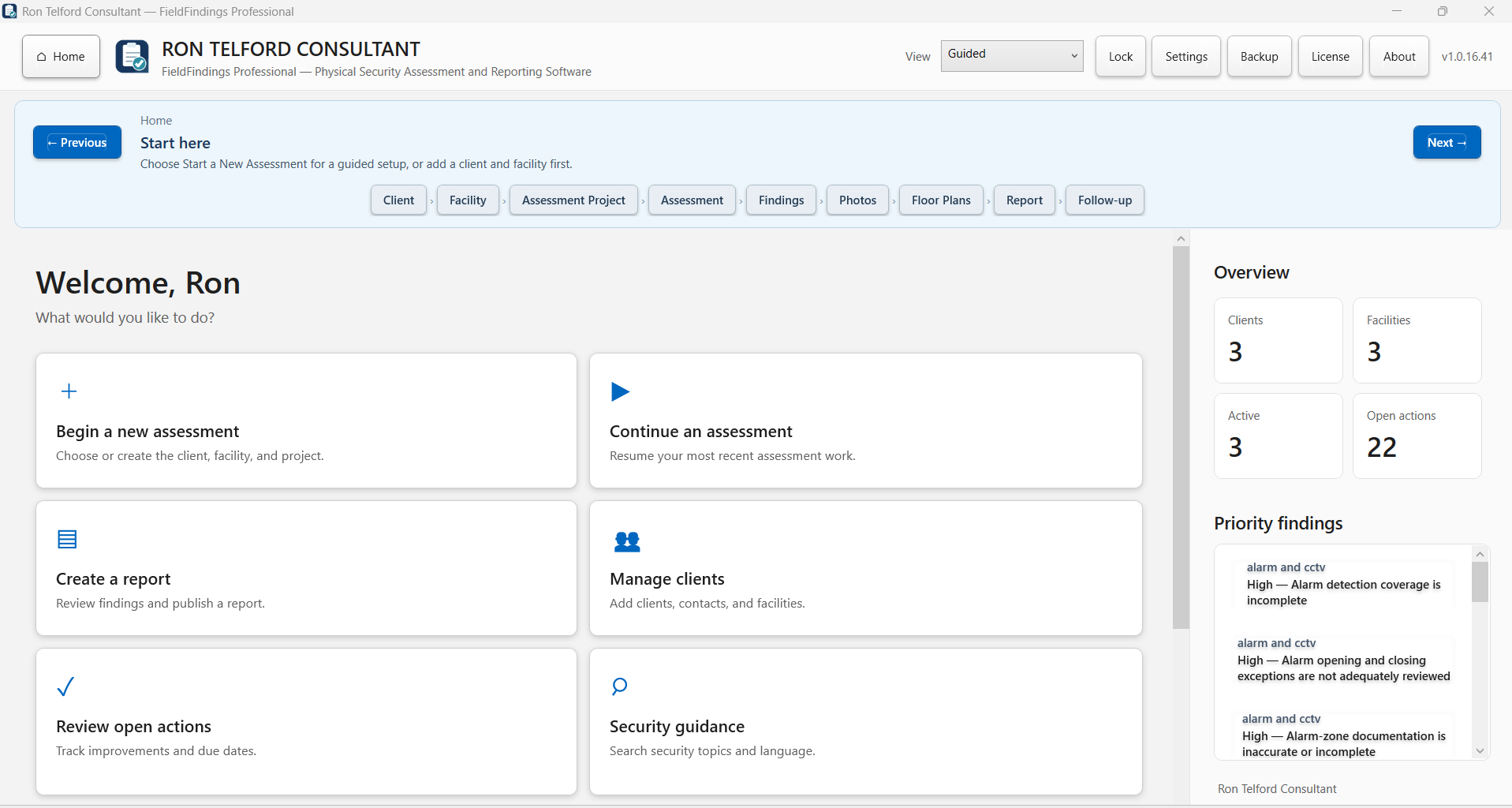This screenshot has width=1512, height=808.
Task: Click the 'Welcome, Ron' heading
Action: [x=138, y=283]
